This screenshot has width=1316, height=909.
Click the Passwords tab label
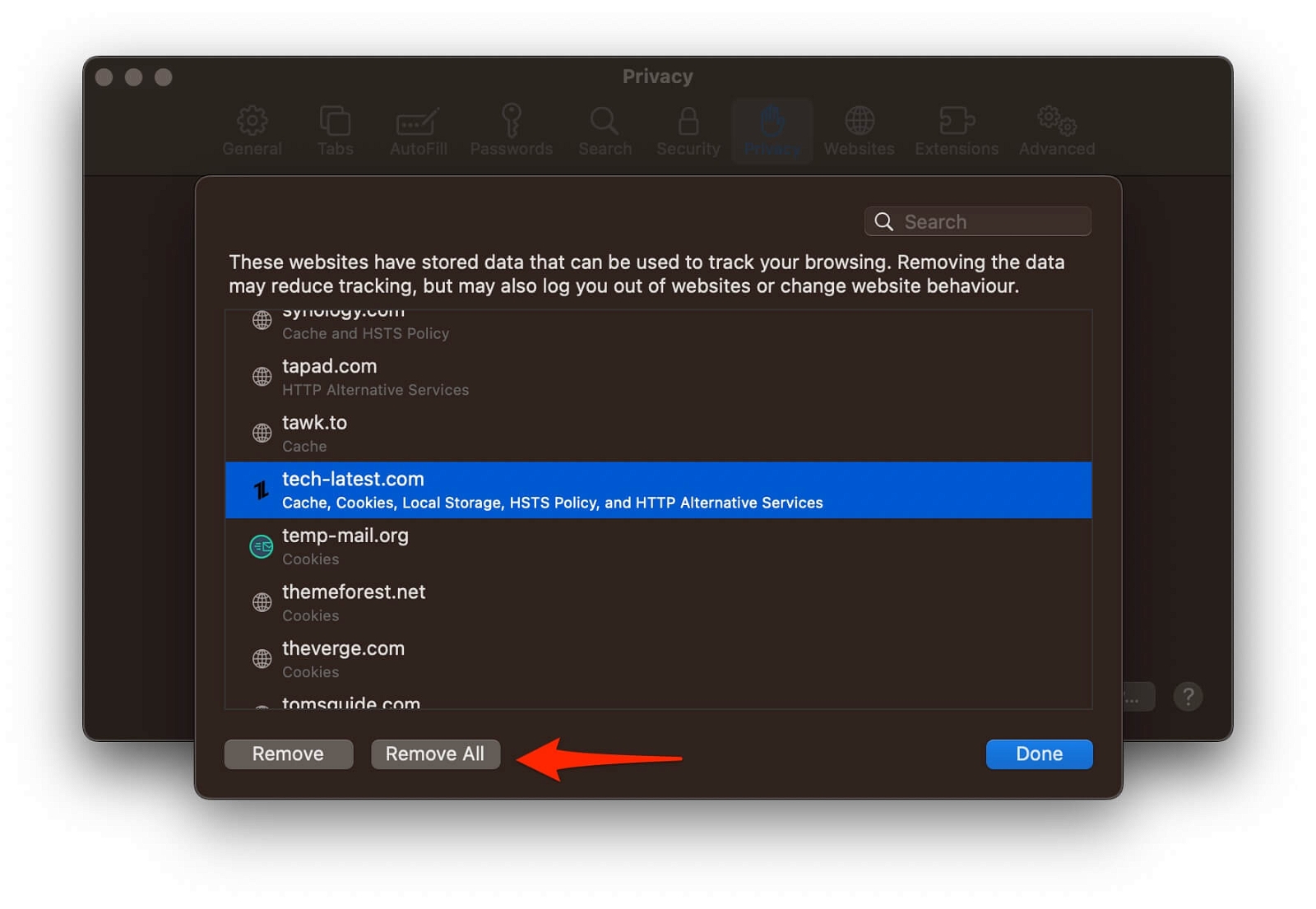(x=511, y=149)
